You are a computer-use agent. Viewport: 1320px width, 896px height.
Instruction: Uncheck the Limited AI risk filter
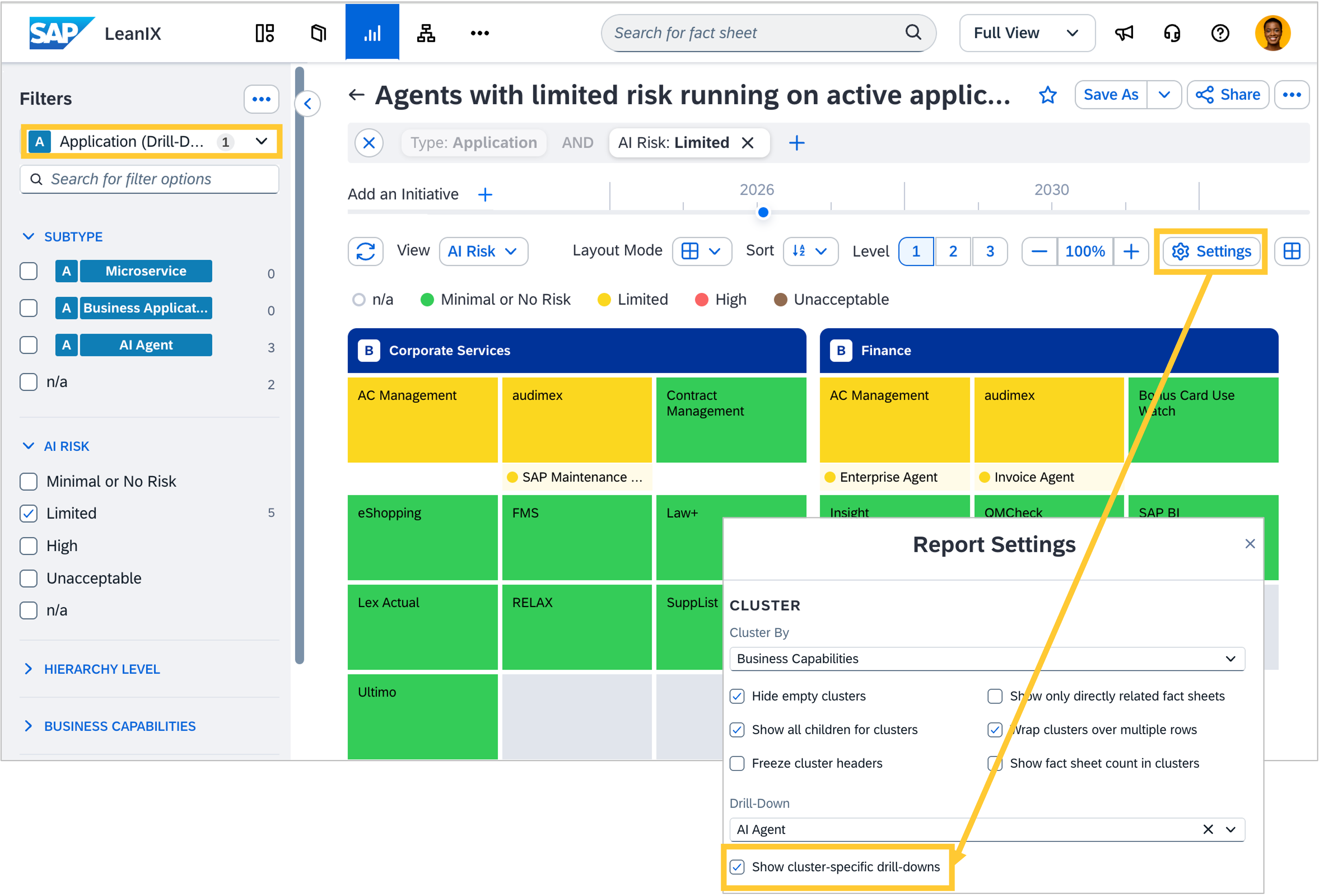click(x=29, y=513)
